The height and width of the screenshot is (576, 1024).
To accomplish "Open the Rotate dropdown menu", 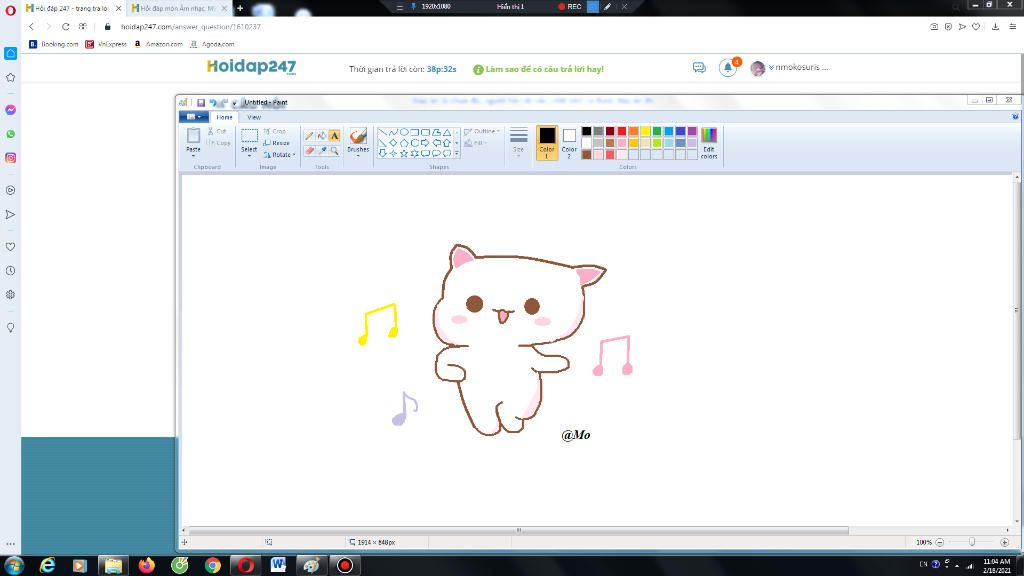I will (280, 155).
